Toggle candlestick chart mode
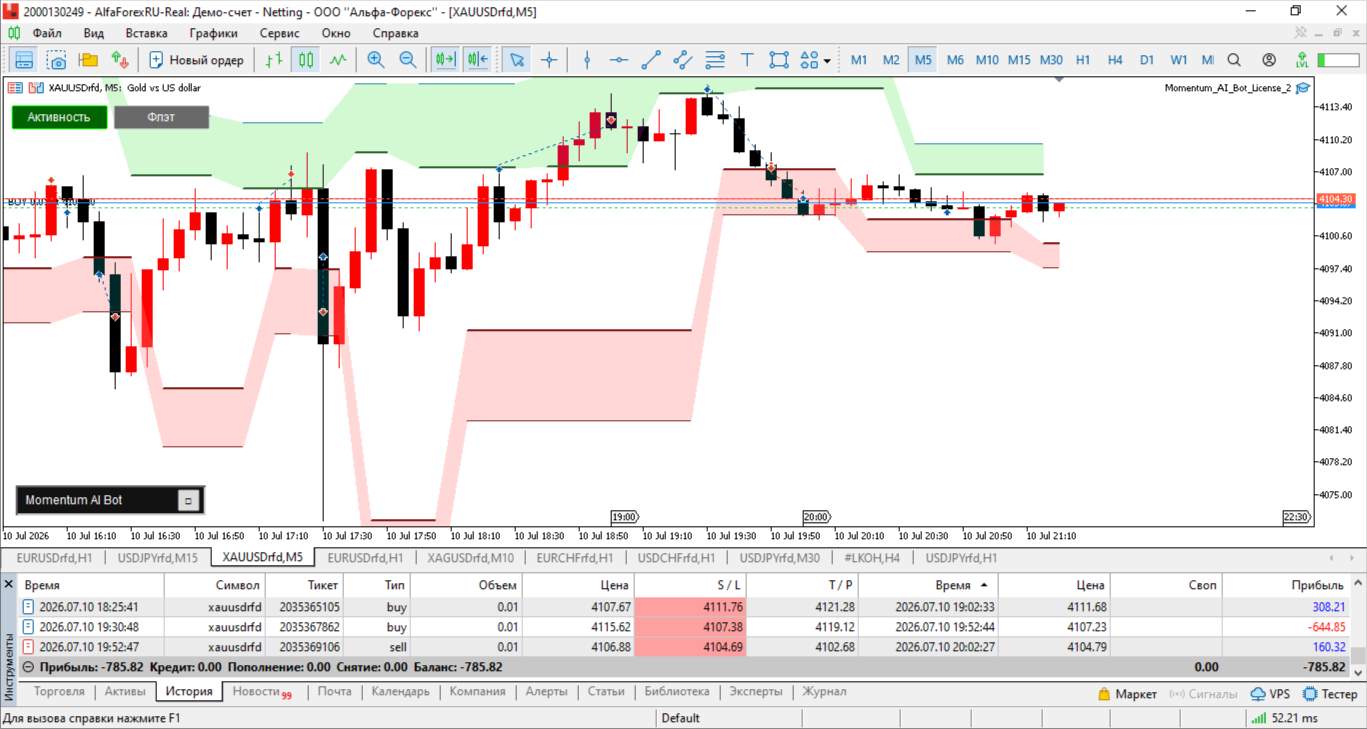 (x=306, y=60)
